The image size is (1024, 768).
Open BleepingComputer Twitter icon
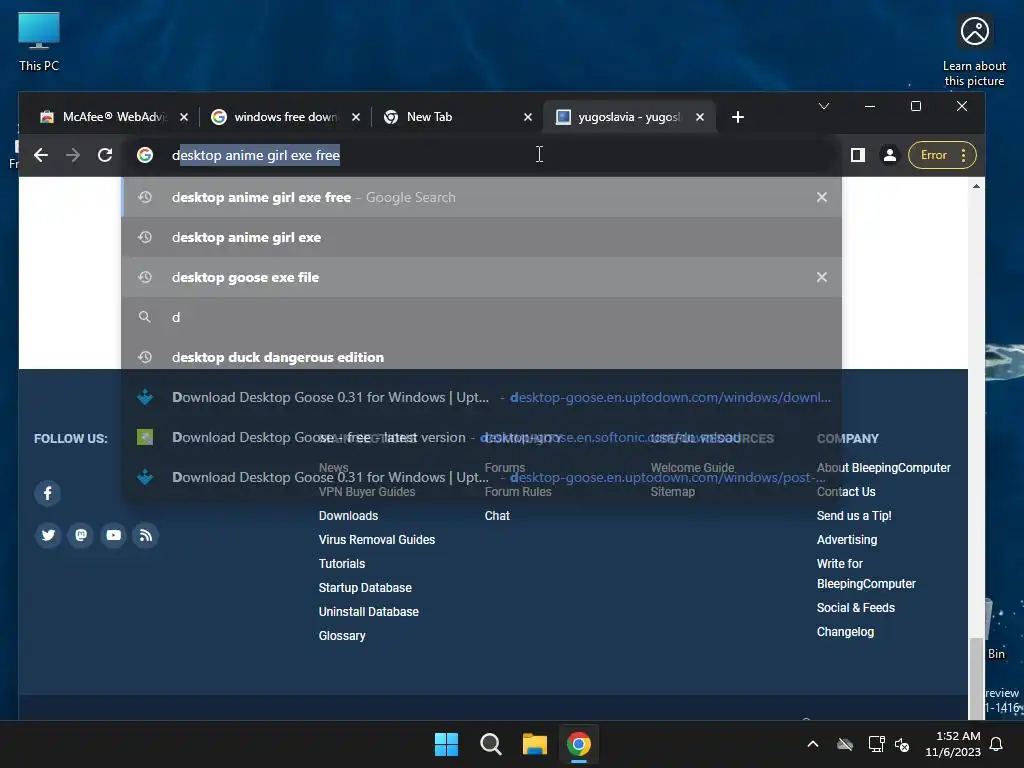(48, 536)
